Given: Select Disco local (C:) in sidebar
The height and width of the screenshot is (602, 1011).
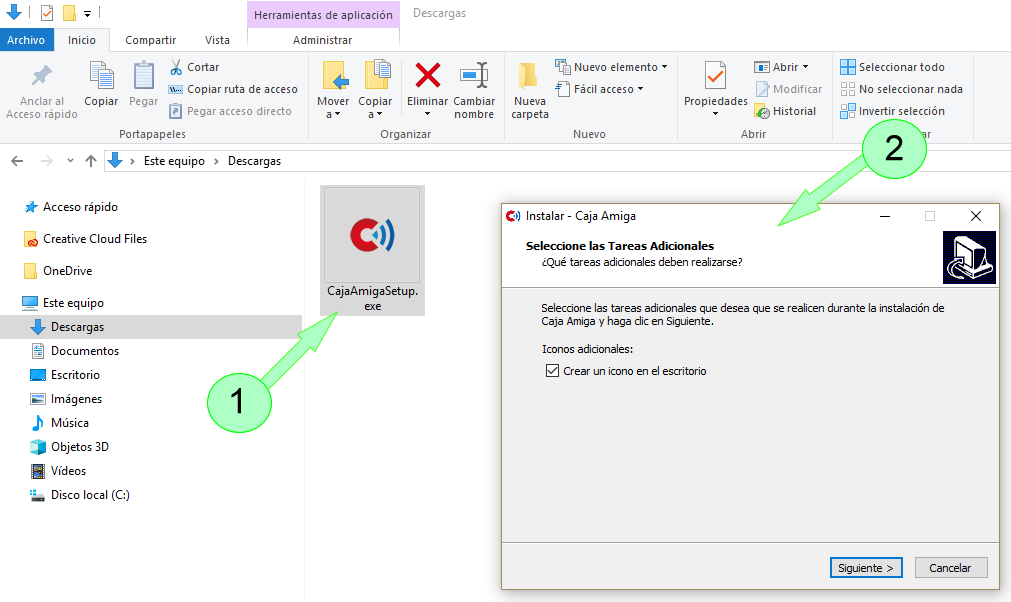Looking at the screenshot, I should tap(89, 495).
